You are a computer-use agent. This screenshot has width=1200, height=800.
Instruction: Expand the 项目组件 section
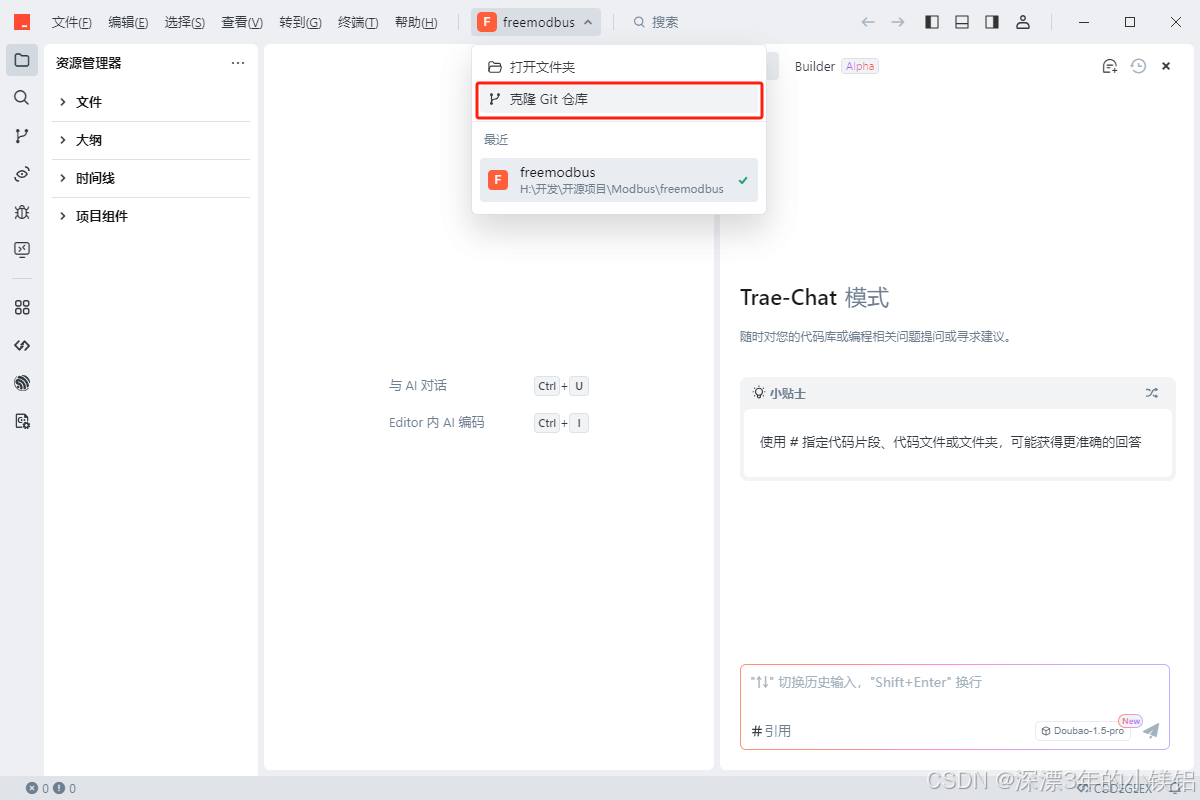point(151,216)
